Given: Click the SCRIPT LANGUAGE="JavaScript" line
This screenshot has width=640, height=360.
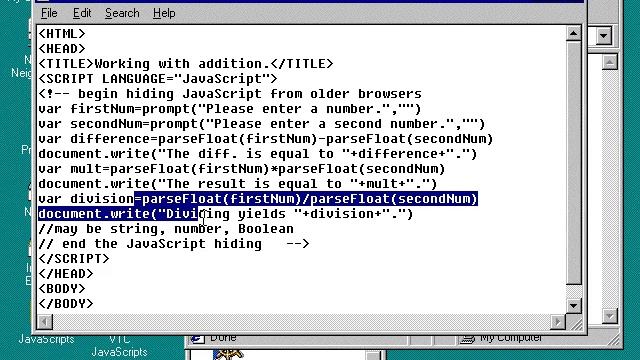Looking at the screenshot, I should click(x=158, y=79).
